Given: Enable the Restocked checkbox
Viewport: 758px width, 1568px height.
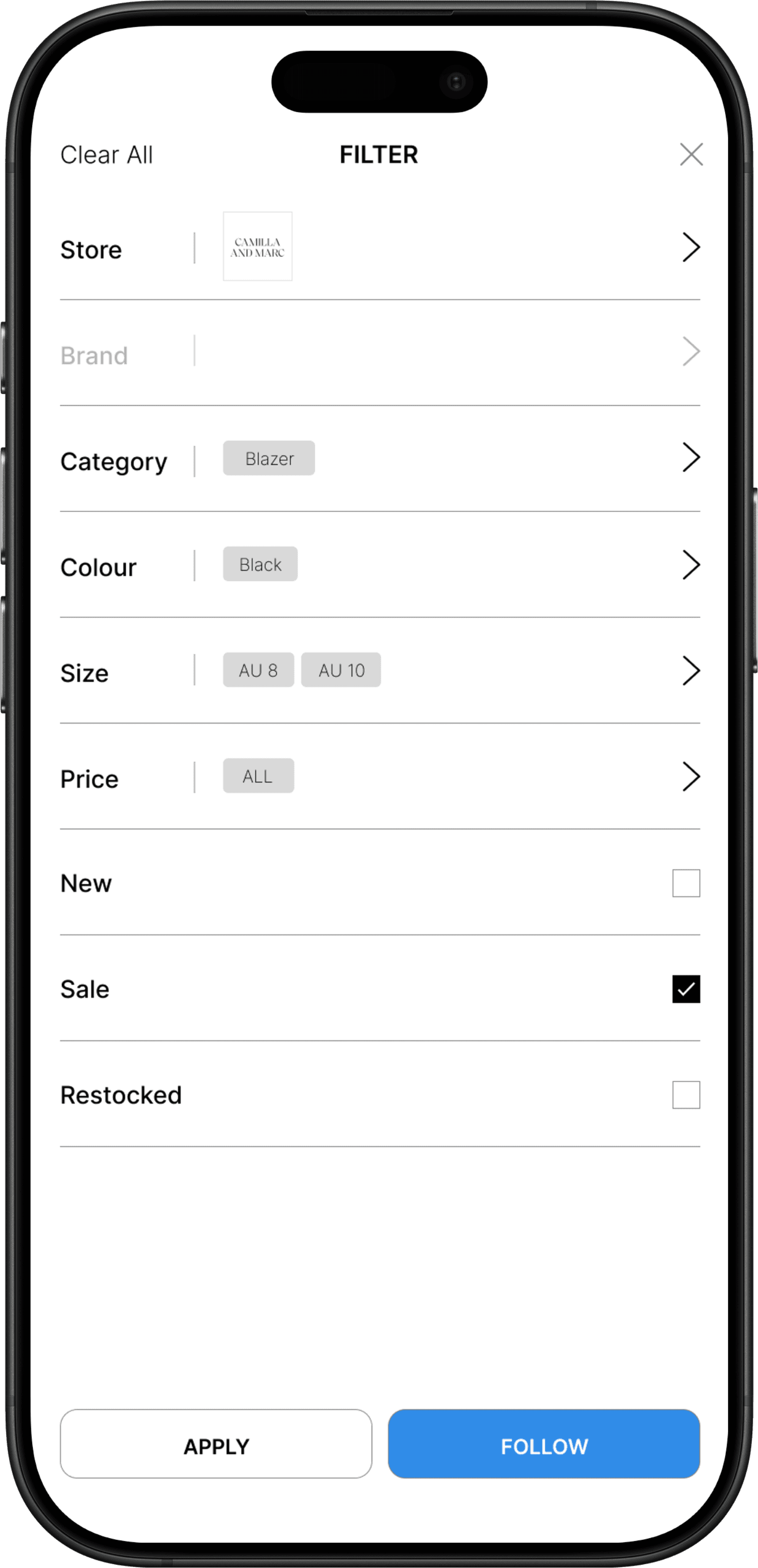Looking at the screenshot, I should [x=686, y=1095].
